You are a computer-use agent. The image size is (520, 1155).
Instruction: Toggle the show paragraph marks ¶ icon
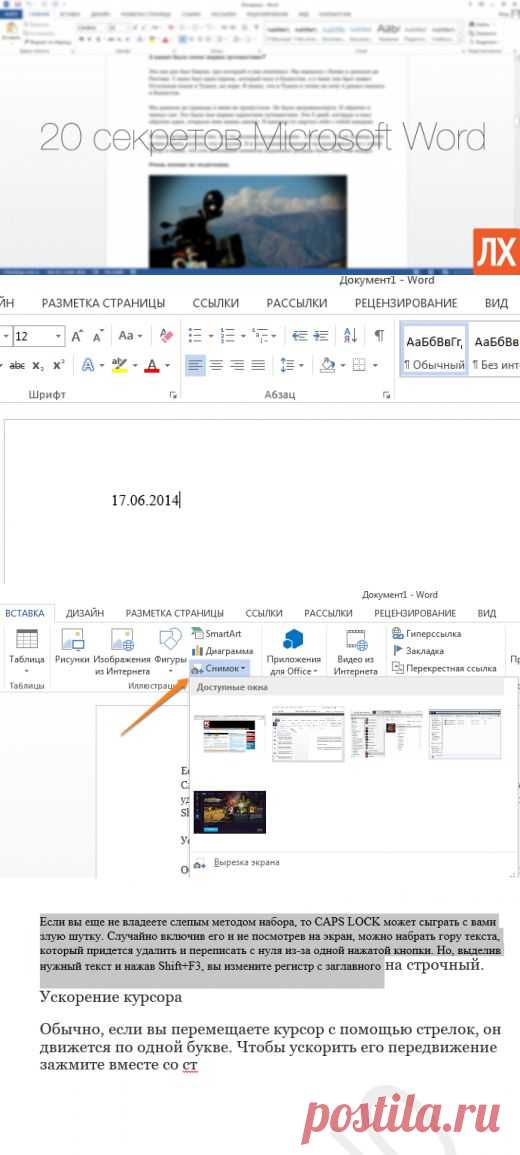pyautogui.click(x=379, y=336)
